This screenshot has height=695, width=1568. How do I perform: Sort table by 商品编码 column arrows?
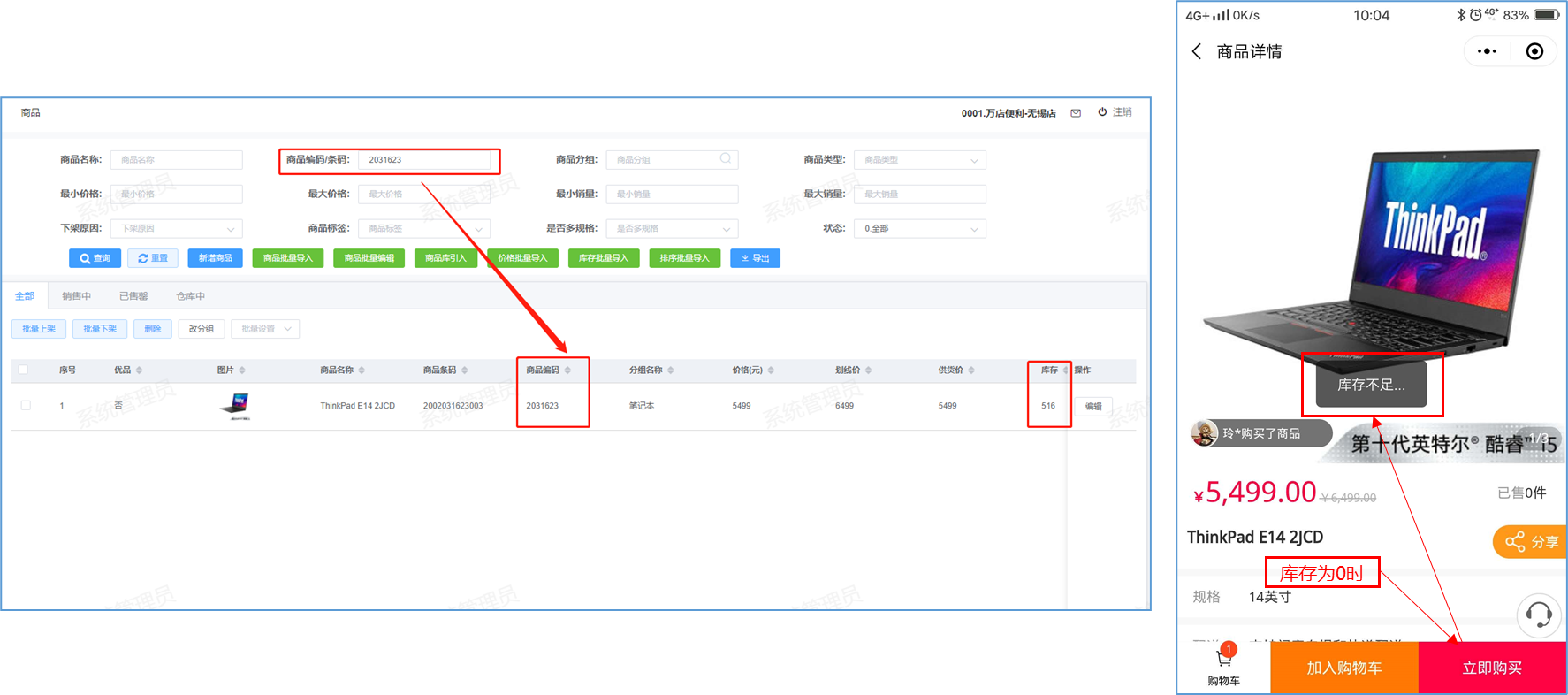(x=567, y=370)
